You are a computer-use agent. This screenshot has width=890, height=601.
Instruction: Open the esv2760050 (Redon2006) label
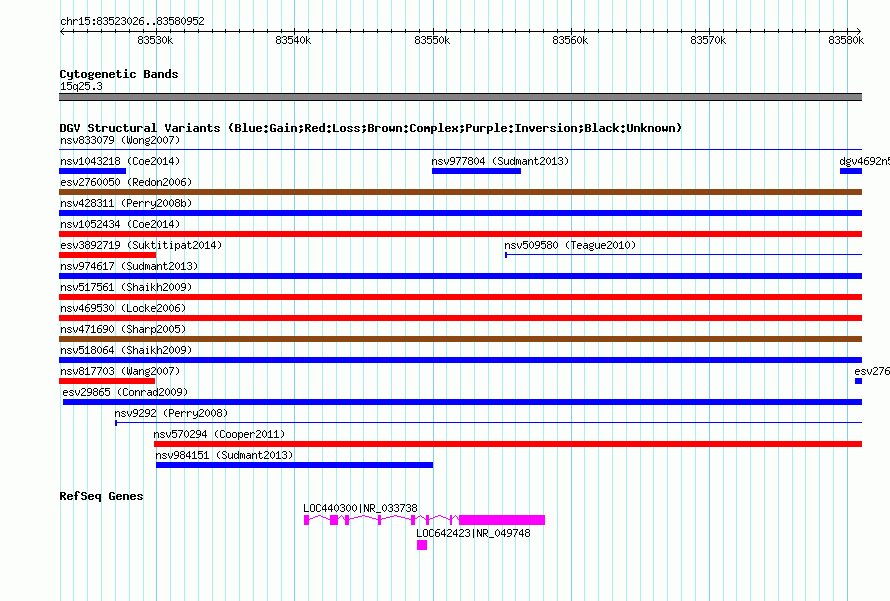coord(126,182)
